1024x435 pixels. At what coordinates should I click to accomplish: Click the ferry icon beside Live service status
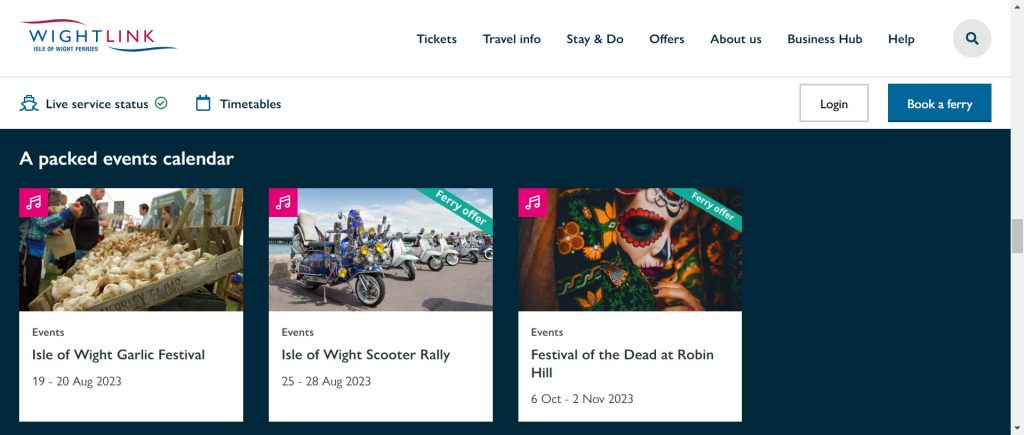[x=29, y=103]
